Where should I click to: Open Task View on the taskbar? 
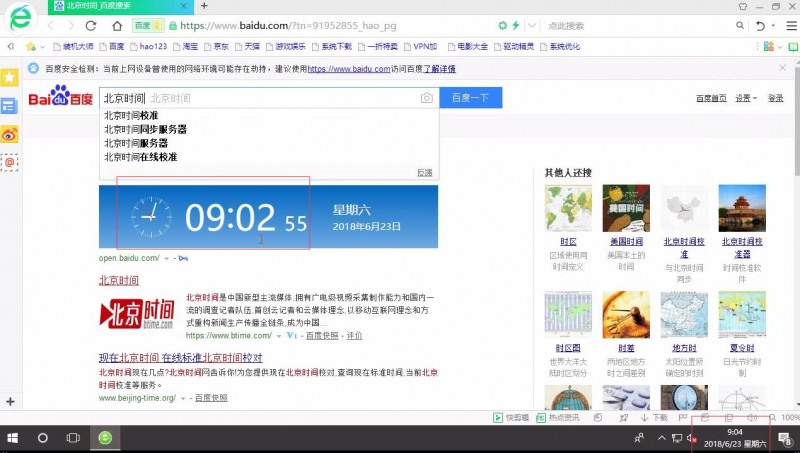(73, 438)
